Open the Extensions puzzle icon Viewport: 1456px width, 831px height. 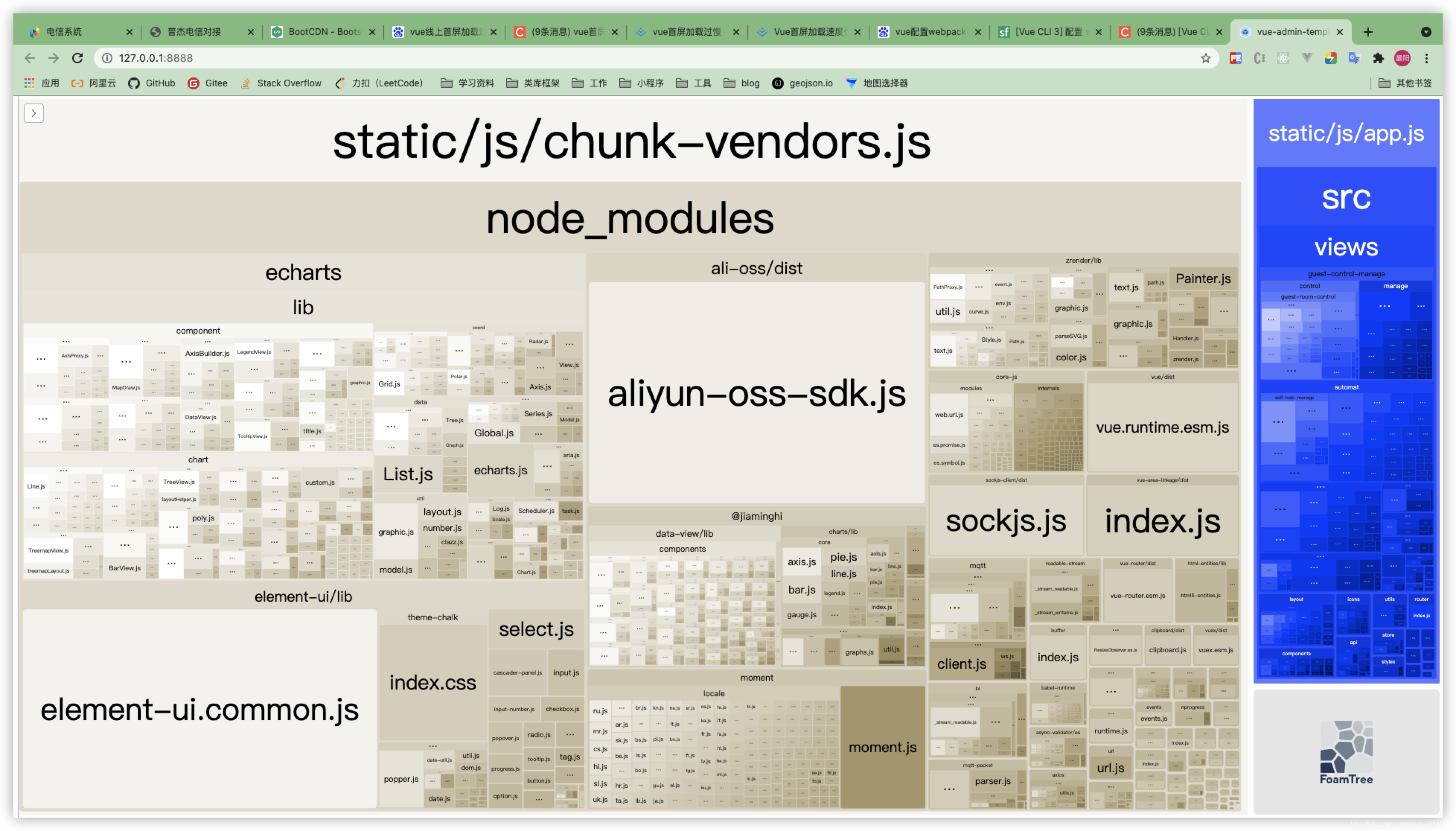(1379, 58)
